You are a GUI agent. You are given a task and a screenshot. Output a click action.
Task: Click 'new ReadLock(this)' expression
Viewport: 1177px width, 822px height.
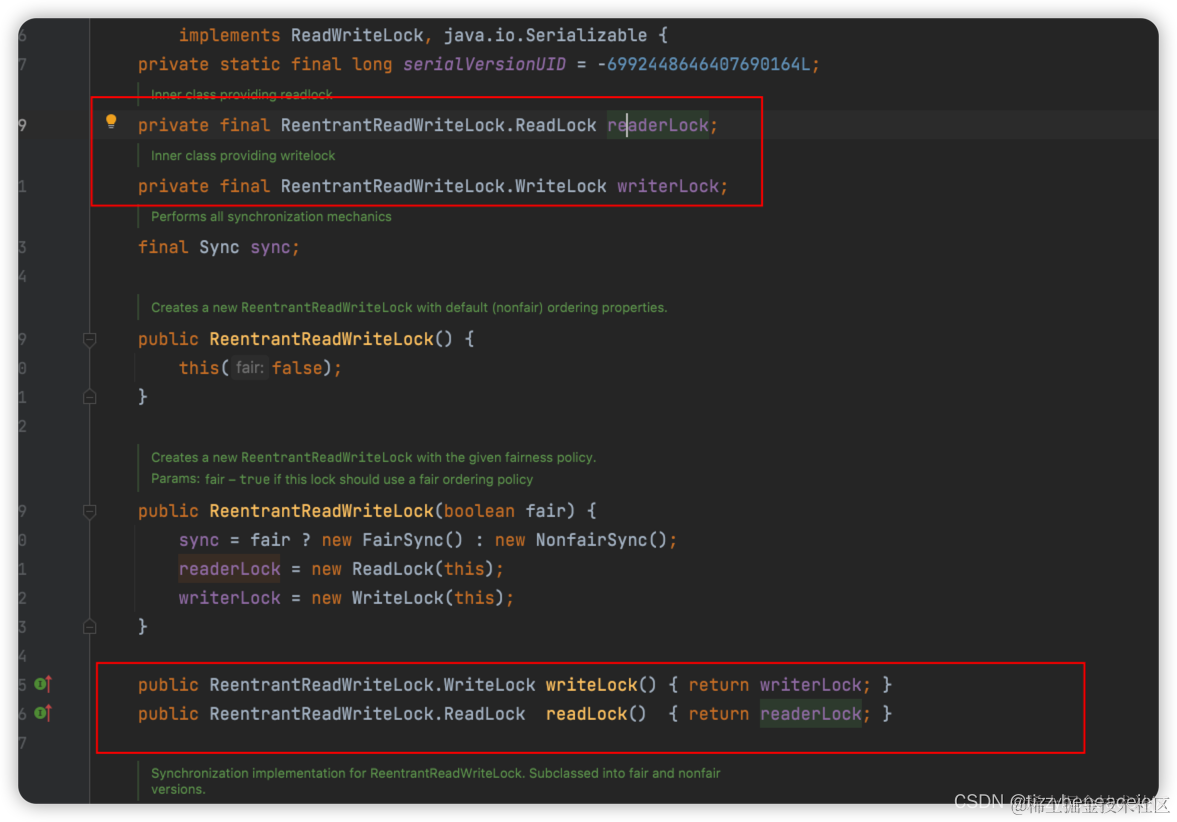[402, 569]
